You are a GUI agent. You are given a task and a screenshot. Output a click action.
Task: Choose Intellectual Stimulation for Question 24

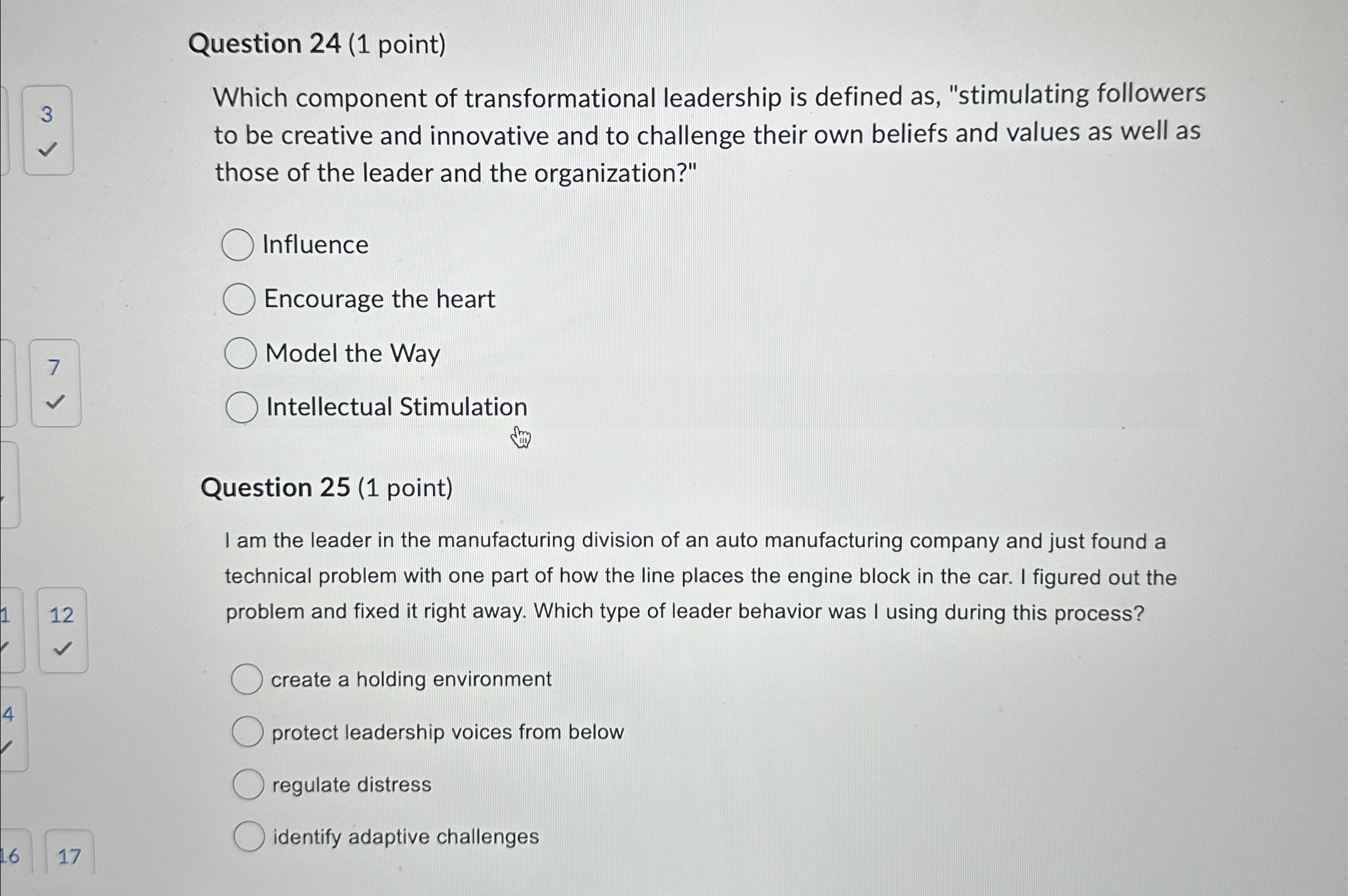point(244,407)
